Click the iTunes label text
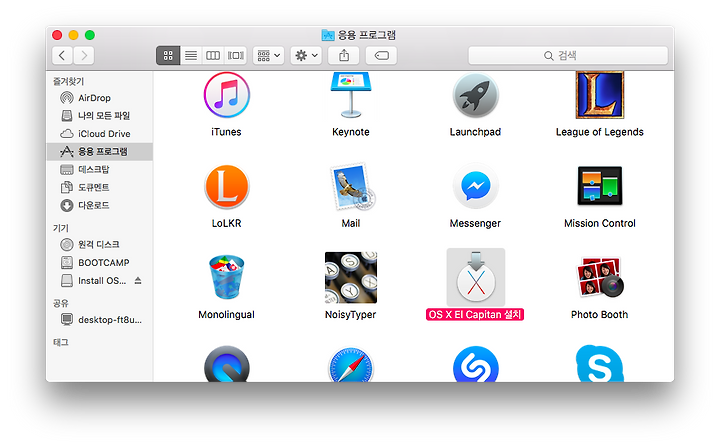Viewport: 720px width, 447px height. click(x=226, y=132)
